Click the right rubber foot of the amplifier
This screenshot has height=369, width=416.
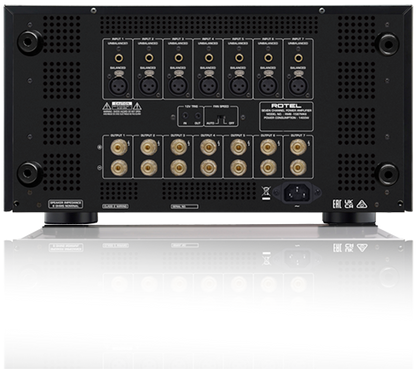349,218
